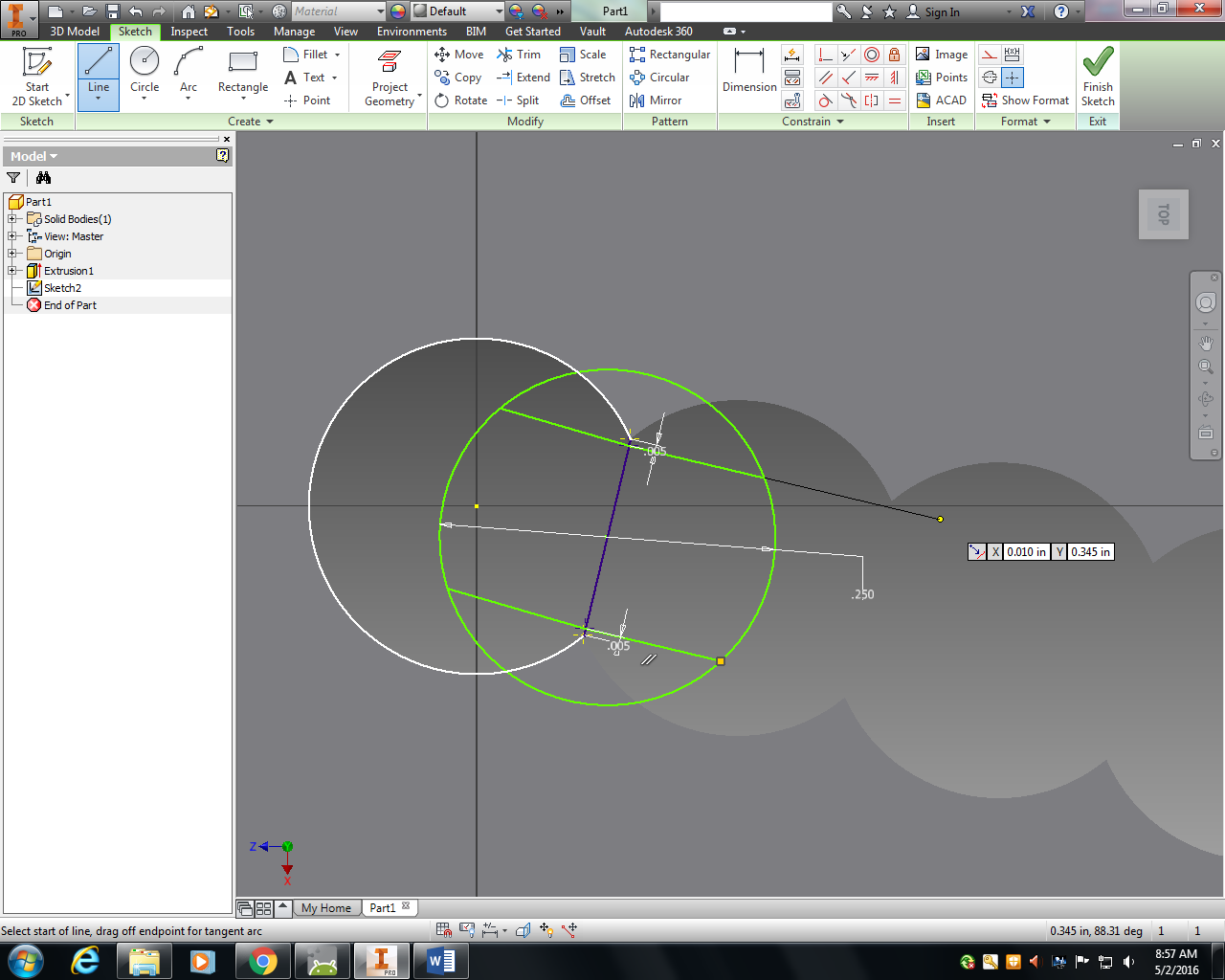Image resolution: width=1225 pixels, height=980 pixels.
Task: Click the Automatic Dimensions icon
Action: coord(792,55)
